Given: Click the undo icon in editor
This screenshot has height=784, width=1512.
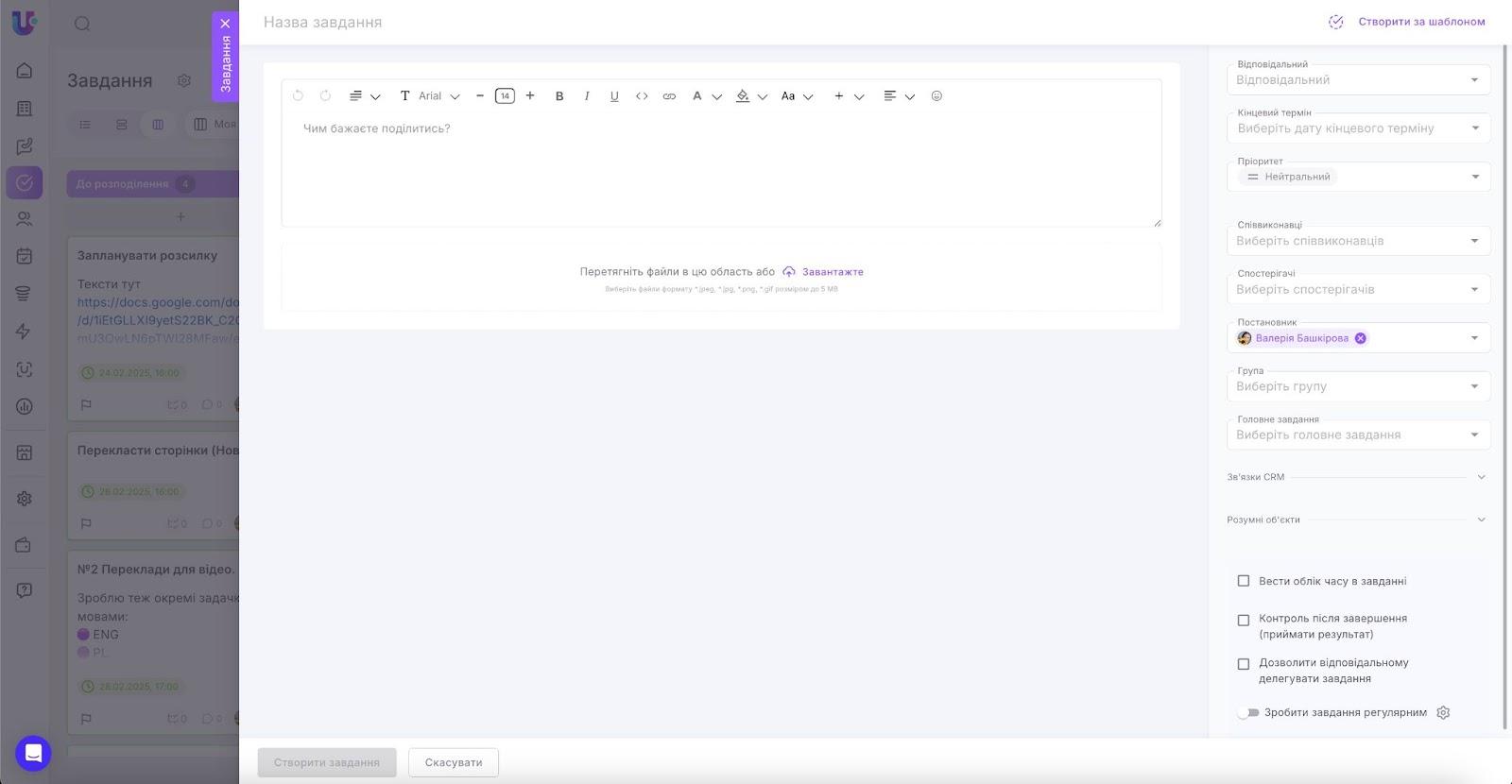Looking at the screenshot, I should [298, 96].
